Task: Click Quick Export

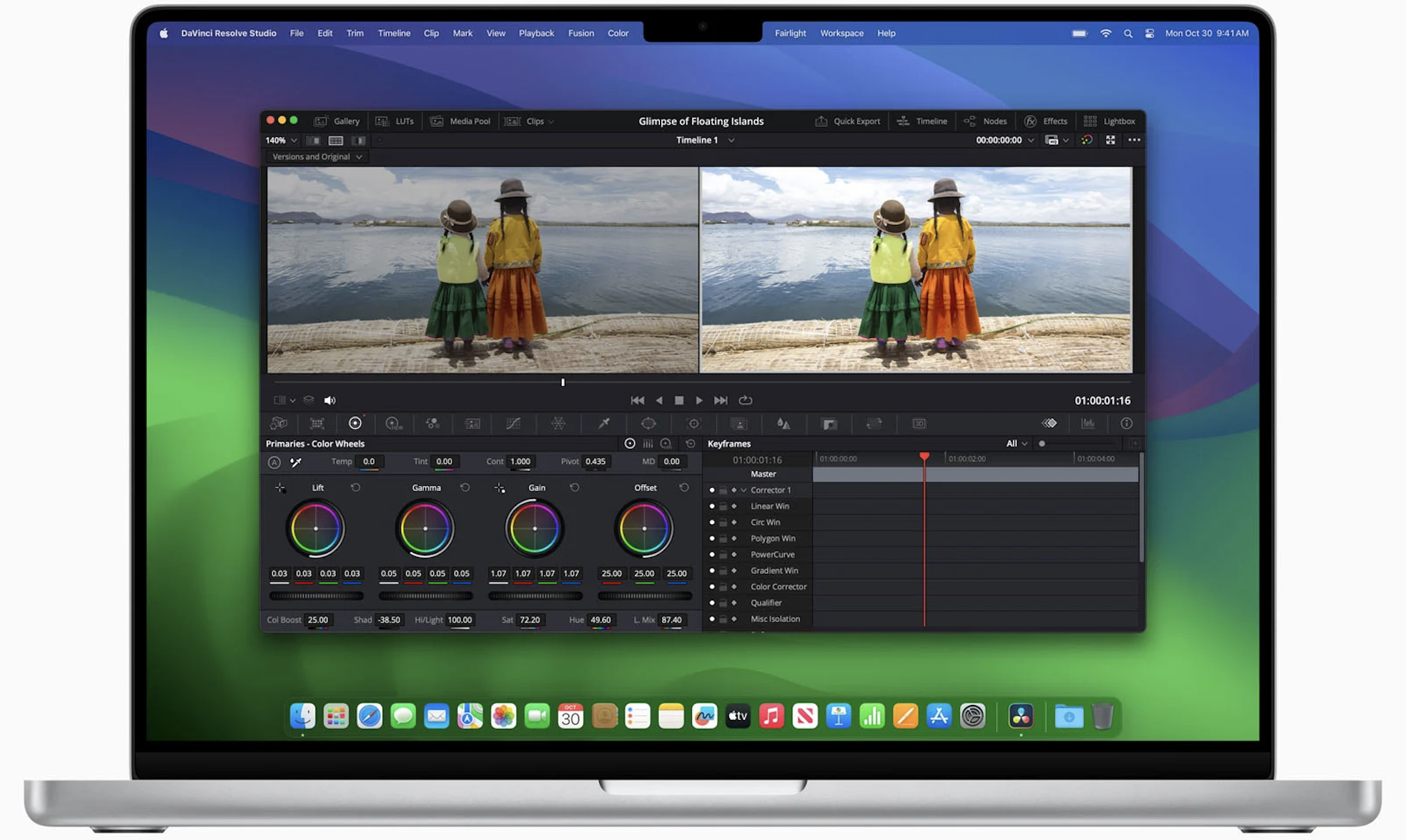Action: click(x=847, y=121)
